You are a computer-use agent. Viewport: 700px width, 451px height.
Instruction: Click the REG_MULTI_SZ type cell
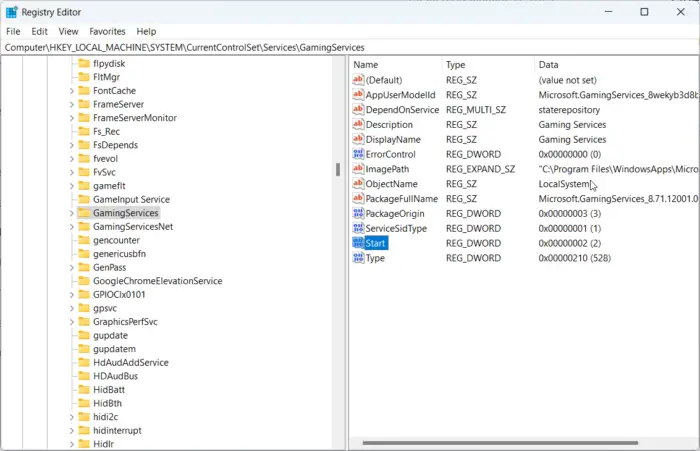point(476,110)
